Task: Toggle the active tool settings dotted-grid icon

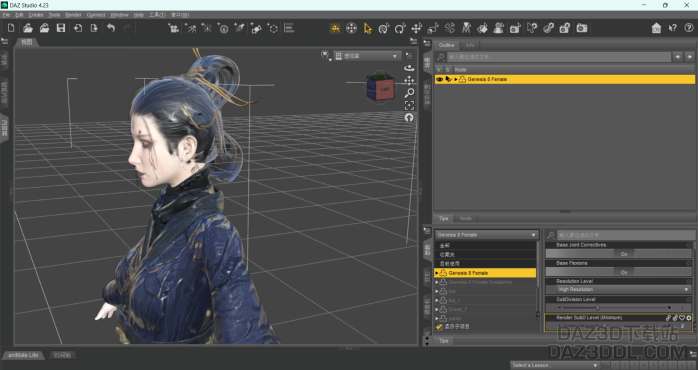Action: pyautogui.click(x=335, y=28)
